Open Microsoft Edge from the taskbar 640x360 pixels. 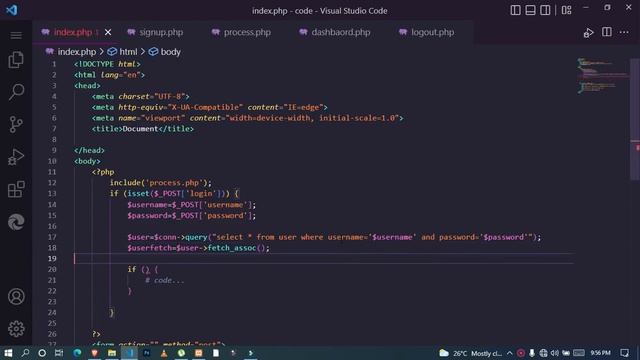77,353
